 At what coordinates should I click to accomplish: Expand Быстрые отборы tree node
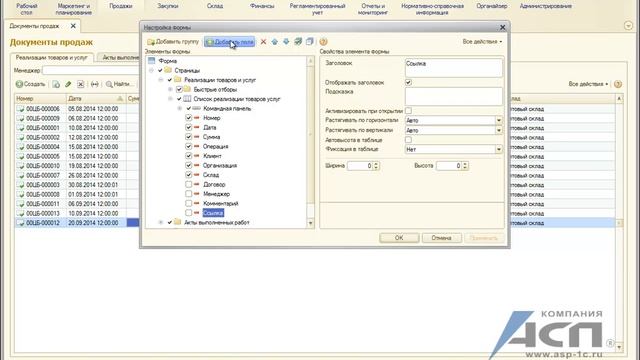point(170,89)
